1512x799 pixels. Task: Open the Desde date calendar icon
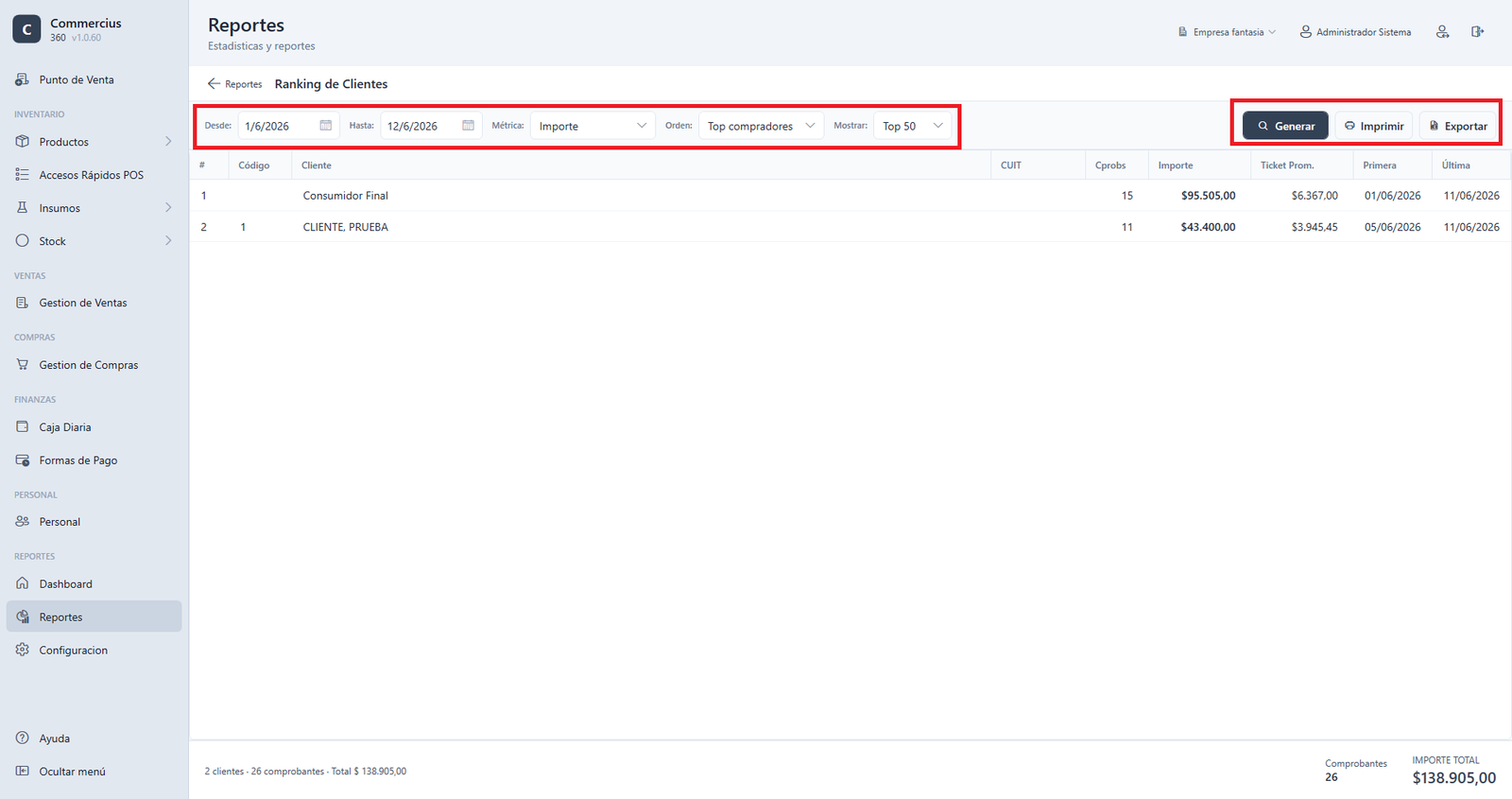[x=326, y=126]
